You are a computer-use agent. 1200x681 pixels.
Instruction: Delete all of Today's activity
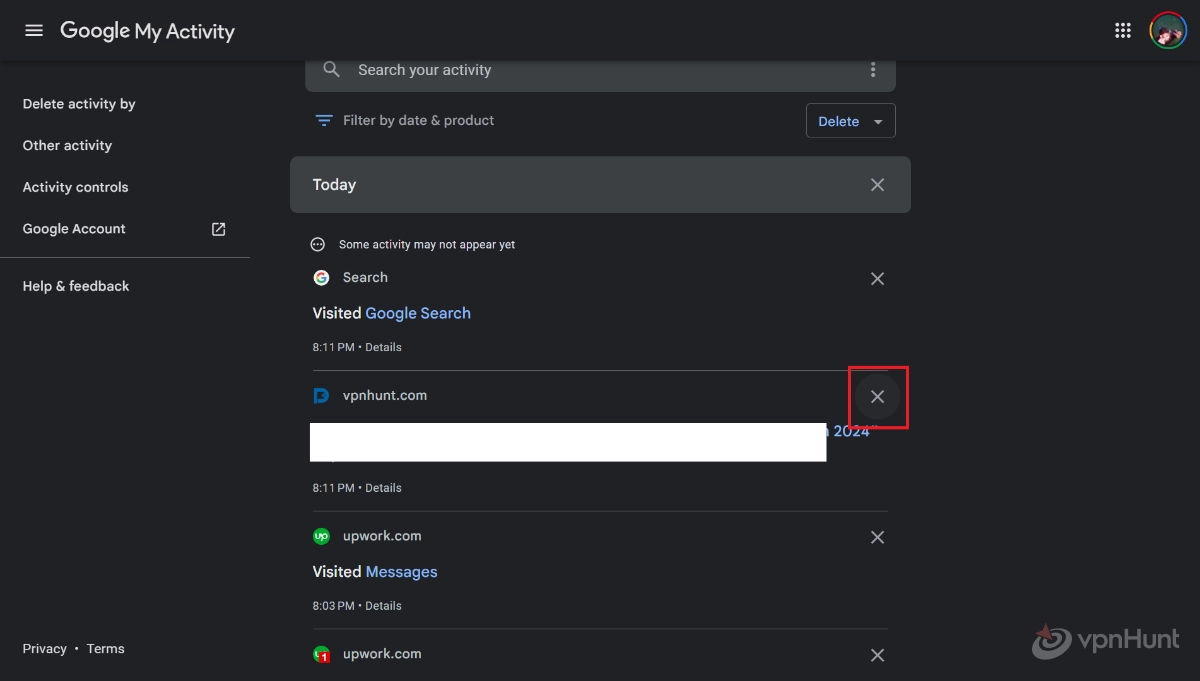(877, 185)
